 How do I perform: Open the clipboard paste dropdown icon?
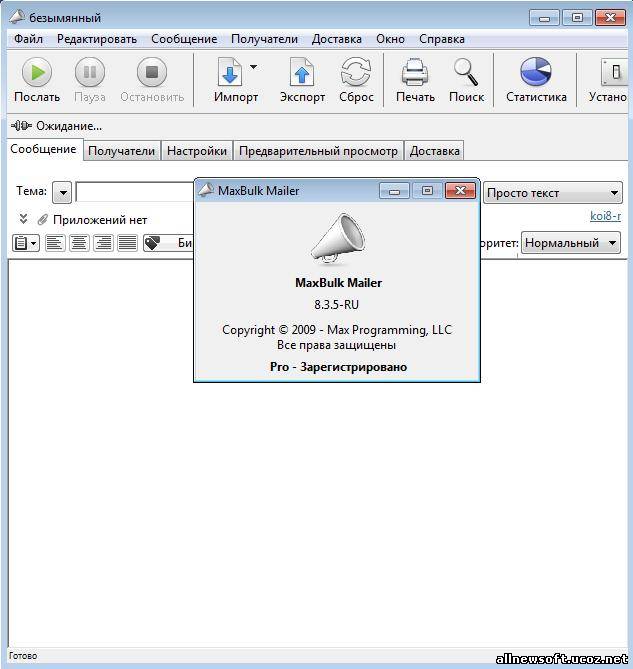click(26, 243)
